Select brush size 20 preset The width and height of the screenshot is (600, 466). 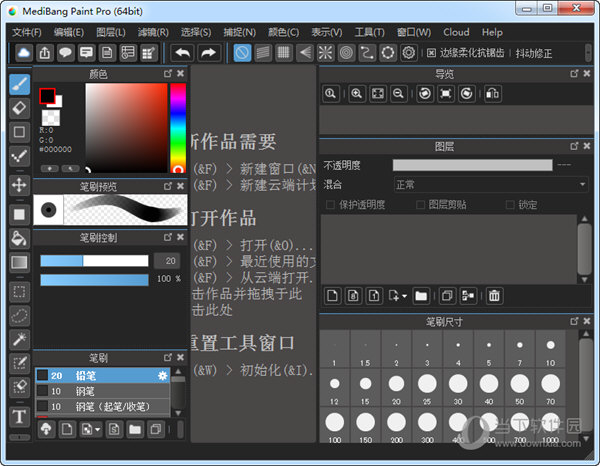tap(396, 388)
